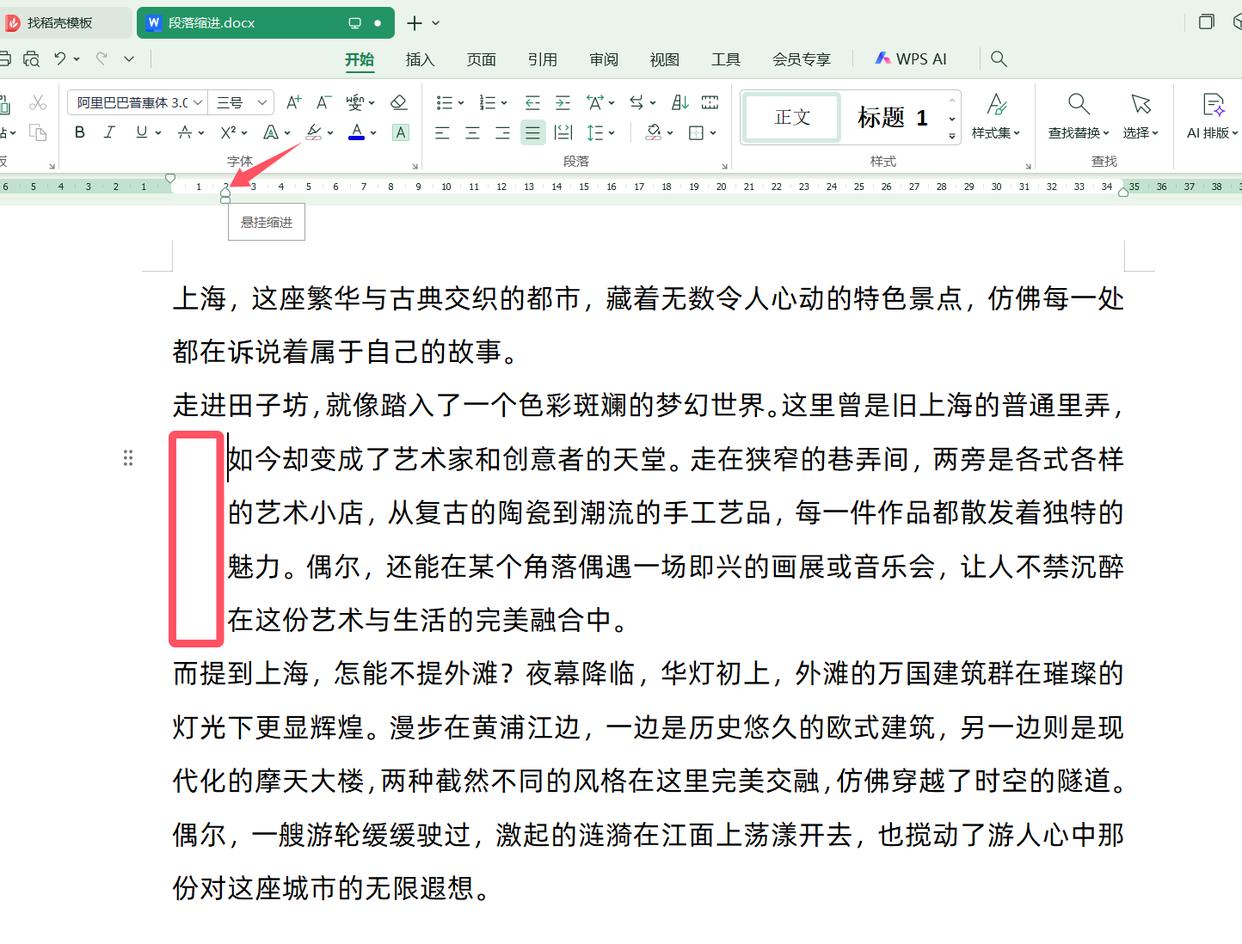Switch to the 引用 tab
Image resolution: width=1242 pixels, height=944 pixels.
pos(542,59)
